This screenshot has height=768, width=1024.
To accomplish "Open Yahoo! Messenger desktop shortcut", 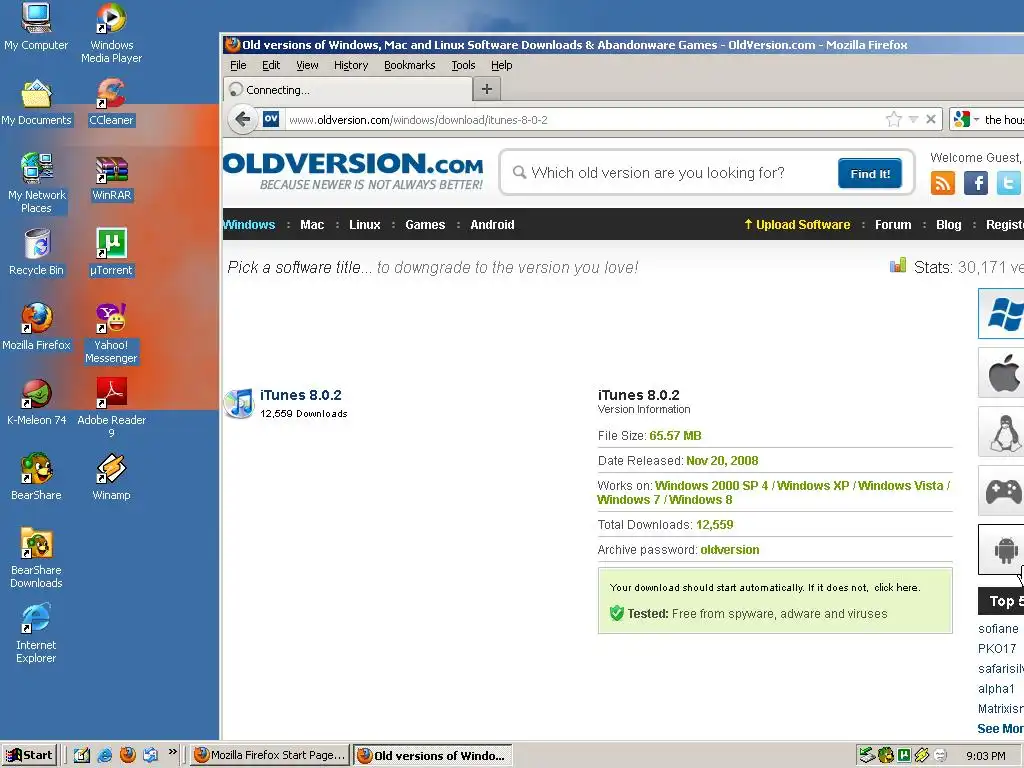I will tap(111, 334).
